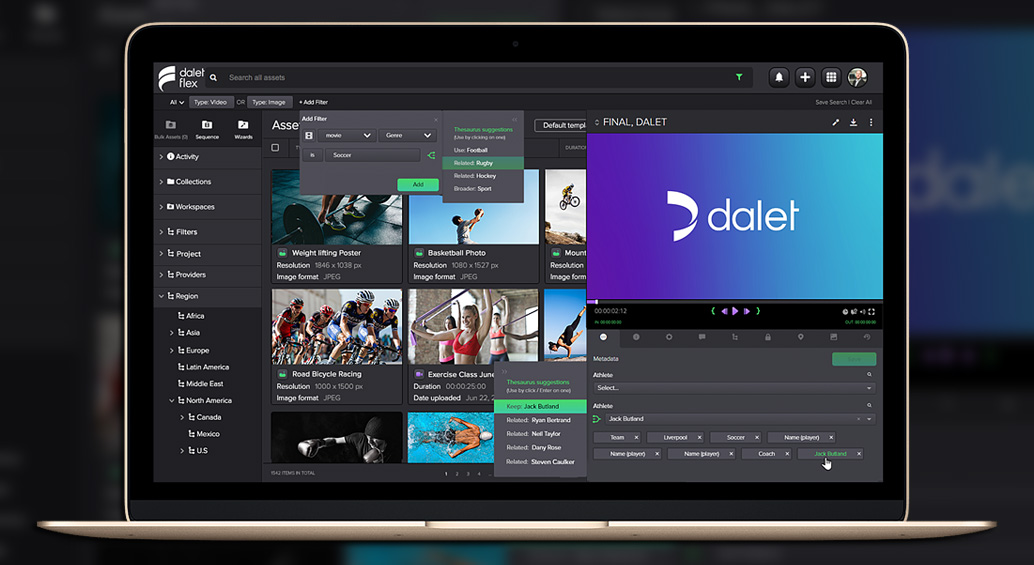1034x565 pixels.
Task: Remove the Coach tag
Action: [787, 454]
